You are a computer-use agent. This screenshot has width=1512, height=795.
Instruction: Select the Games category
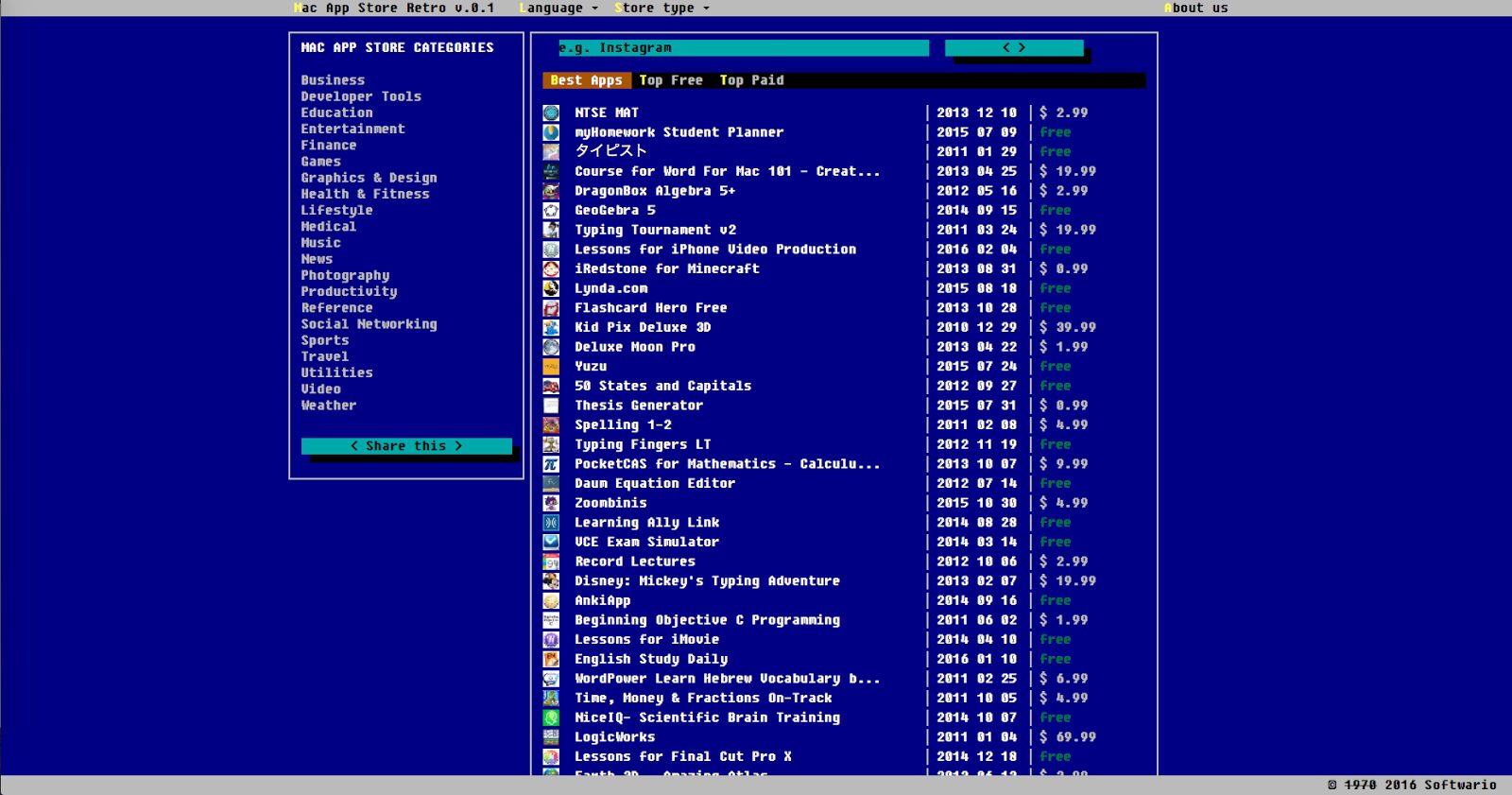320,162
